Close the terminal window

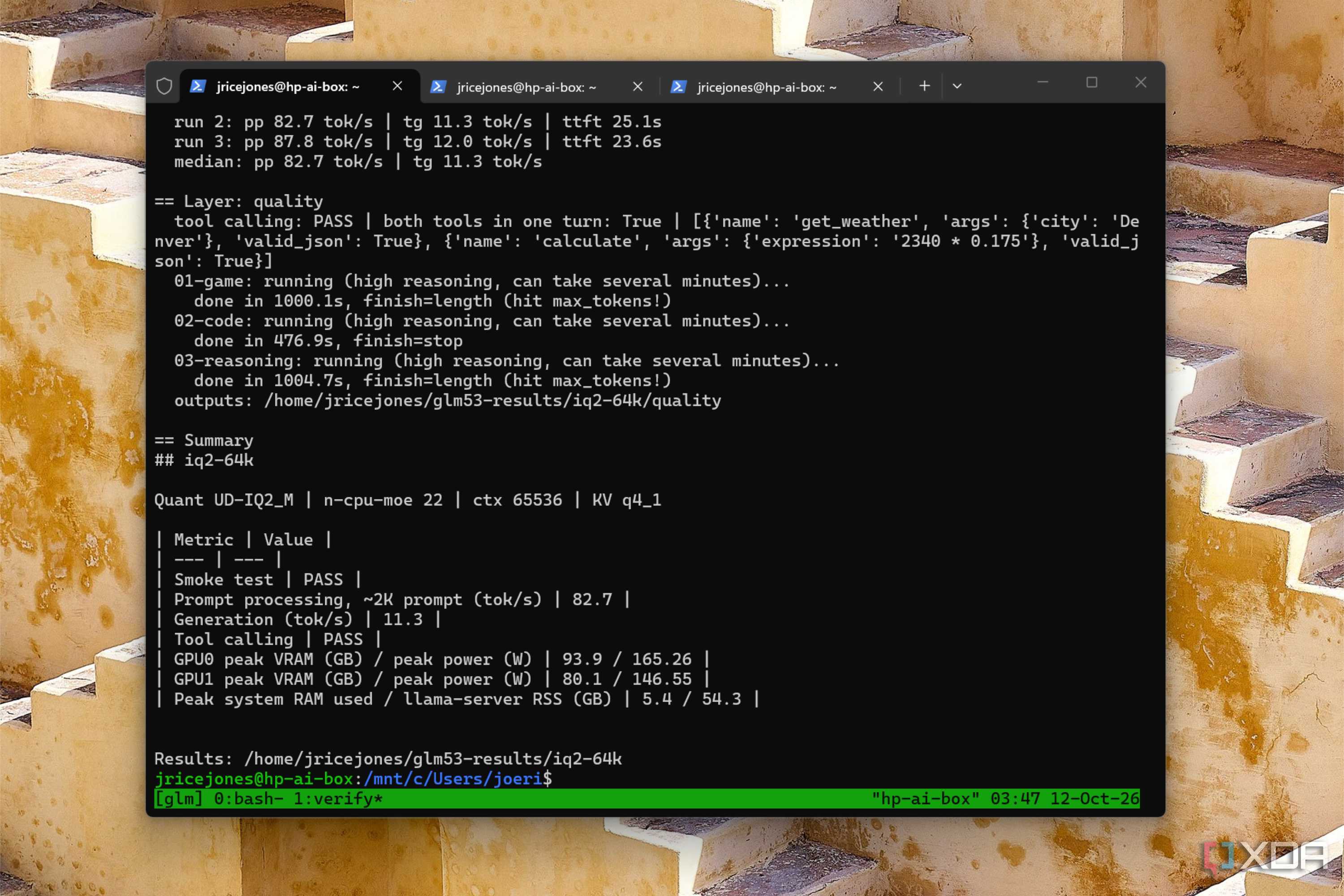pyautogui.click(x=1141, y=82)
